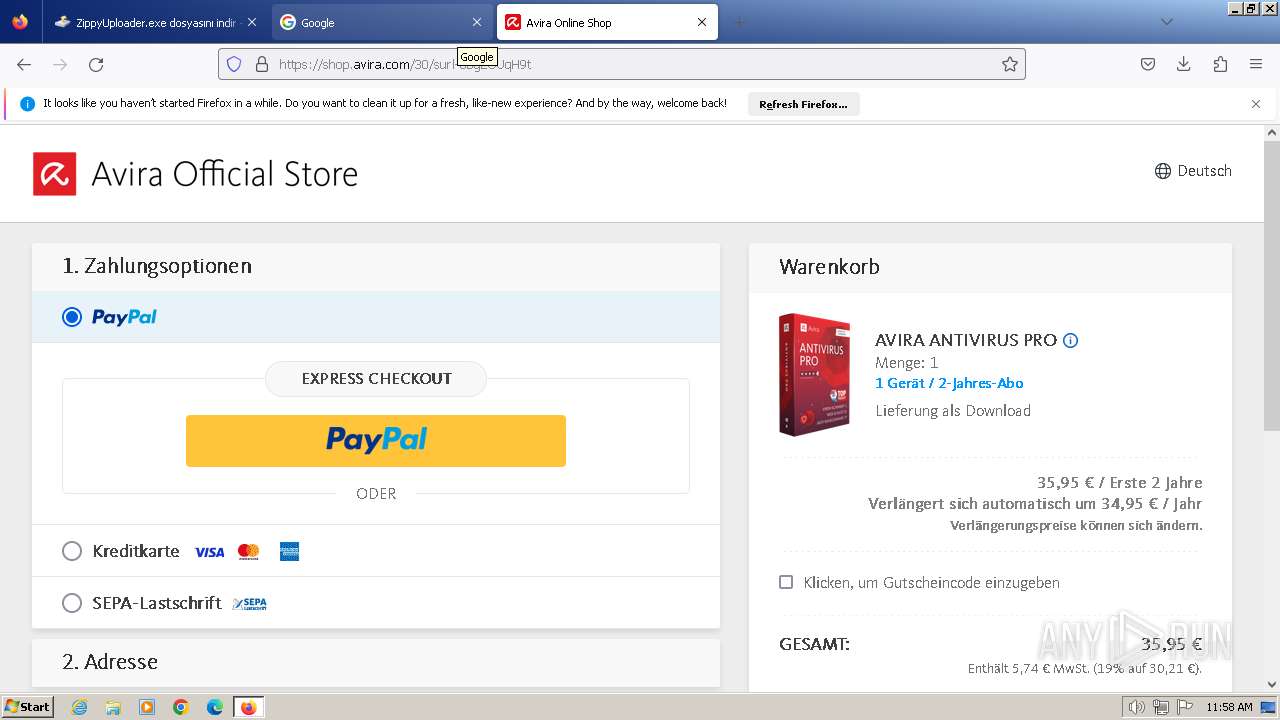
Task: Select the PayPal payment option radio
Action: tap(72, 317)
